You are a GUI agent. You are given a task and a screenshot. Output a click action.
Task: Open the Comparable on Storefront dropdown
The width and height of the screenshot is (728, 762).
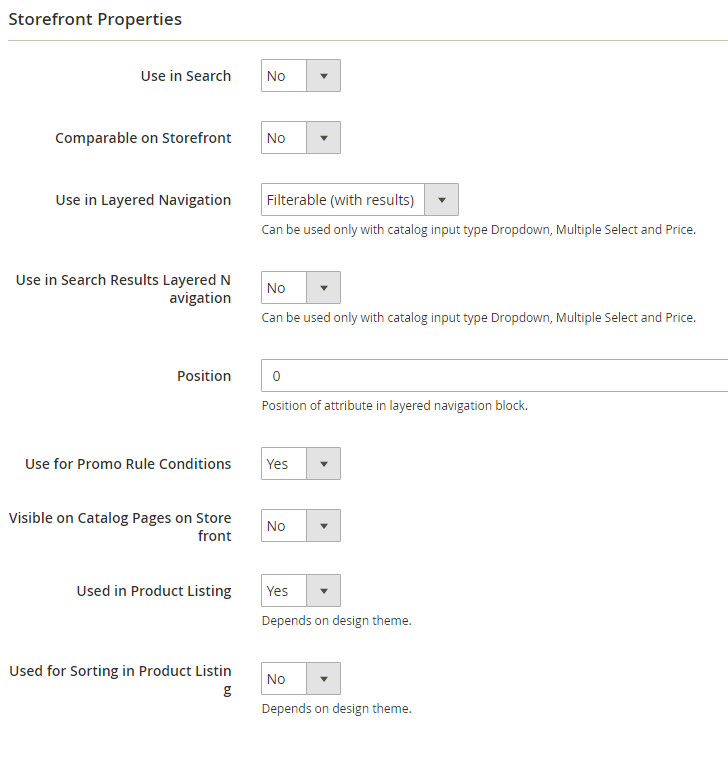pyautogui.click(x=301, y=138)
